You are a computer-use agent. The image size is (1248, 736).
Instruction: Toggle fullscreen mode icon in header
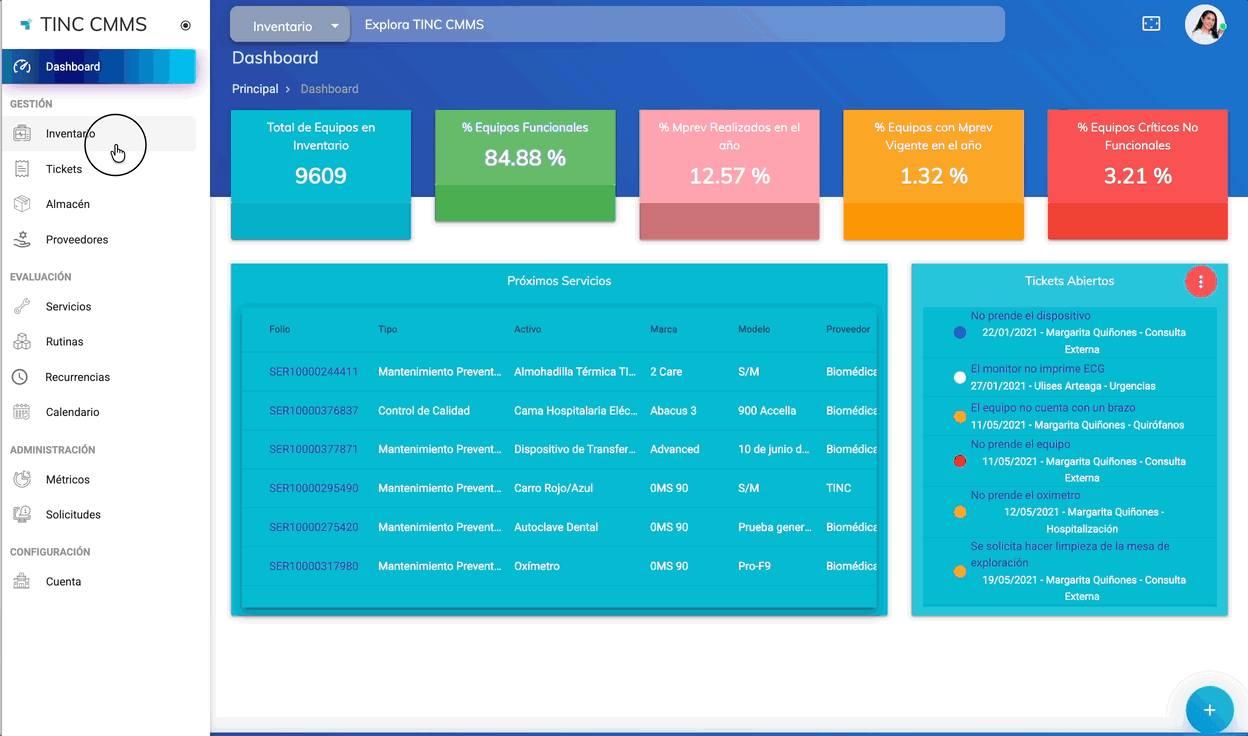1151,24
